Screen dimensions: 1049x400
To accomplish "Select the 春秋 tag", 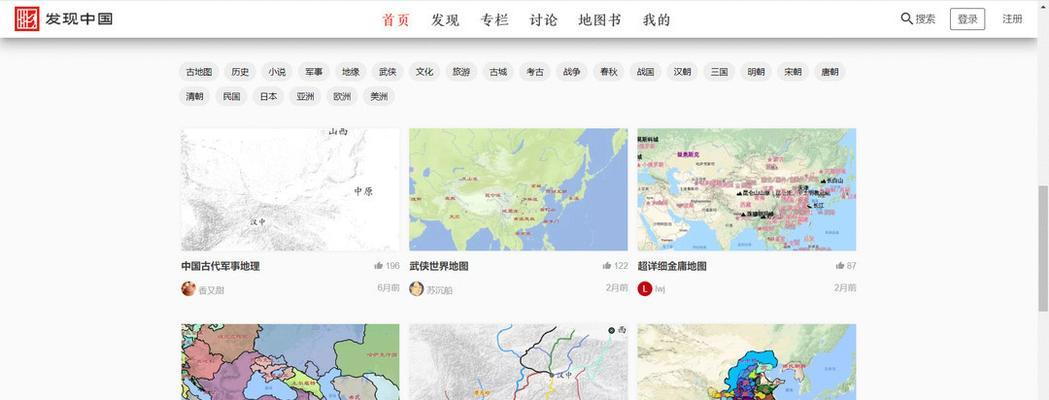I will pyautogui.click(x=609, y=72).
